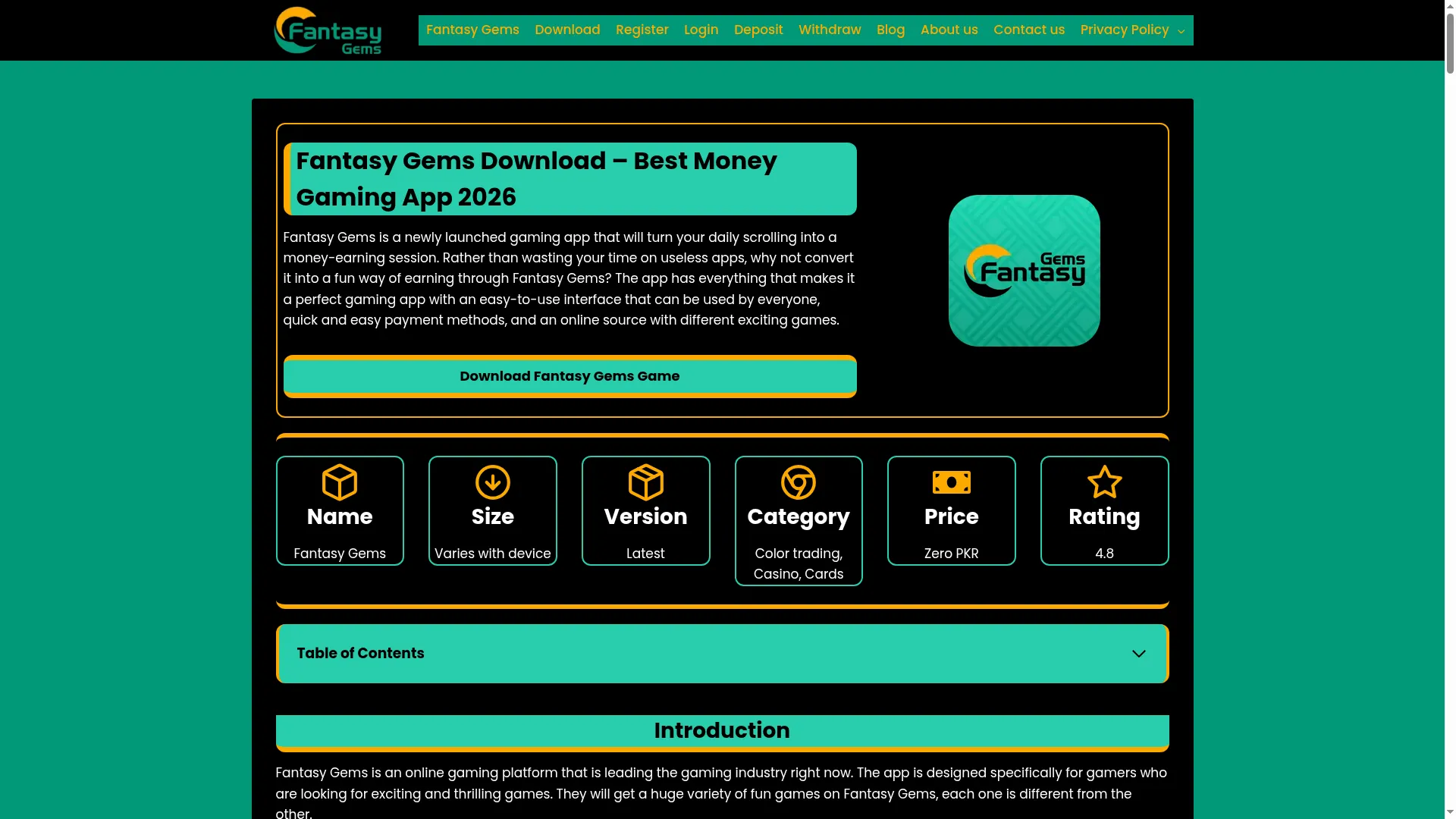Click the page vertical scrollbar

tap(1450, 409)
